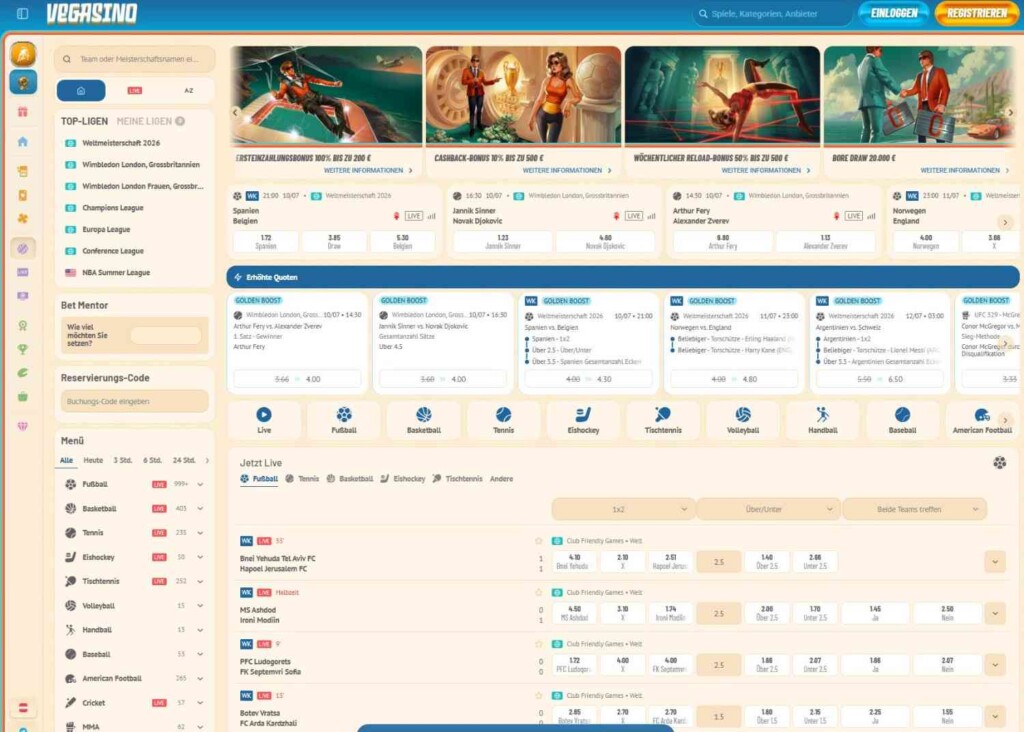Switch Jetzt Live to the Basketball tab

pyautogui.click(x=350, y=479)
